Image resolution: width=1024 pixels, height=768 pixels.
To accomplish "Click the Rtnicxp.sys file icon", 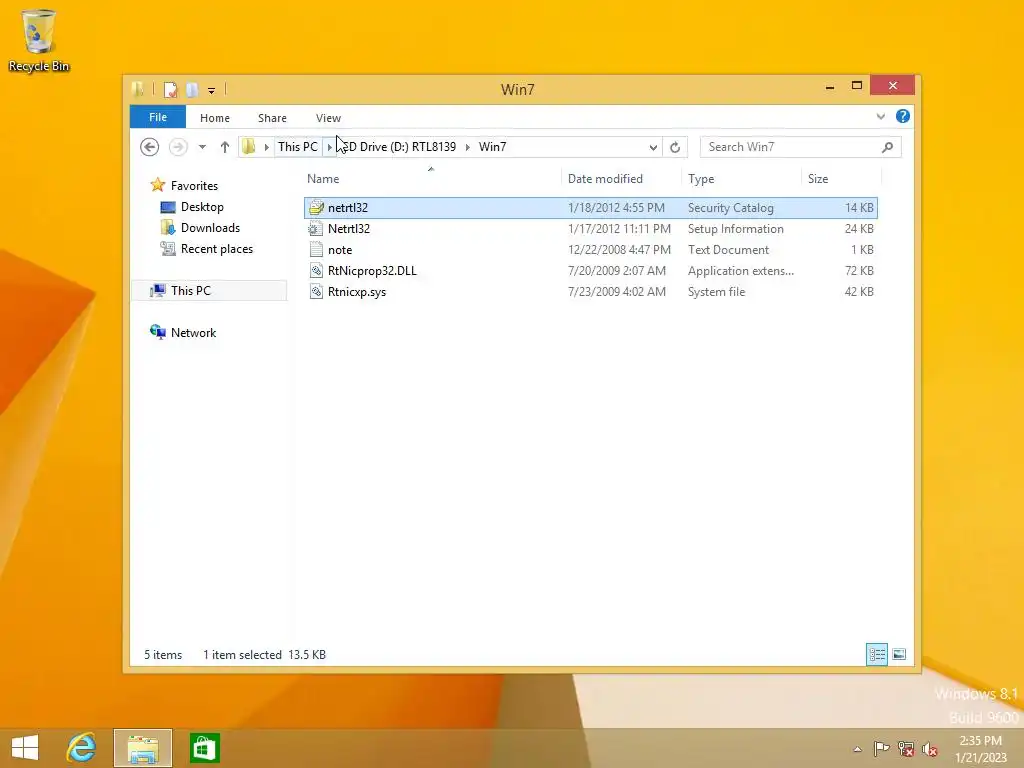I will click(x=316, y=291).
